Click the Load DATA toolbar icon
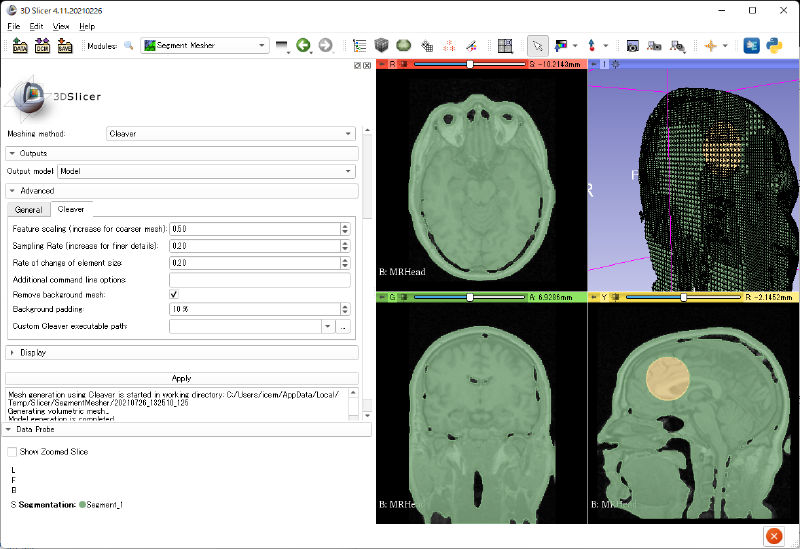Image resolution: width=800 pixels, height=549 pixels. coord(20,45)
